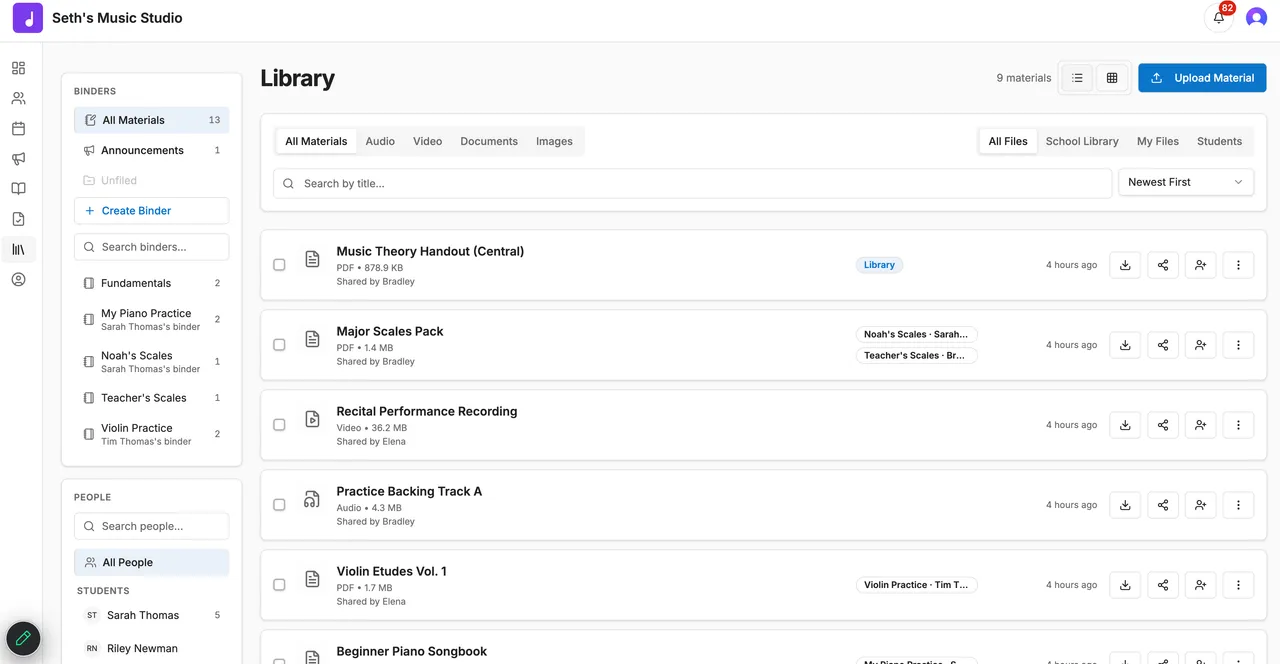The image size is (1280, 664).
Task: Select the Audio filter tab
Action: click(x=380, y=141)
